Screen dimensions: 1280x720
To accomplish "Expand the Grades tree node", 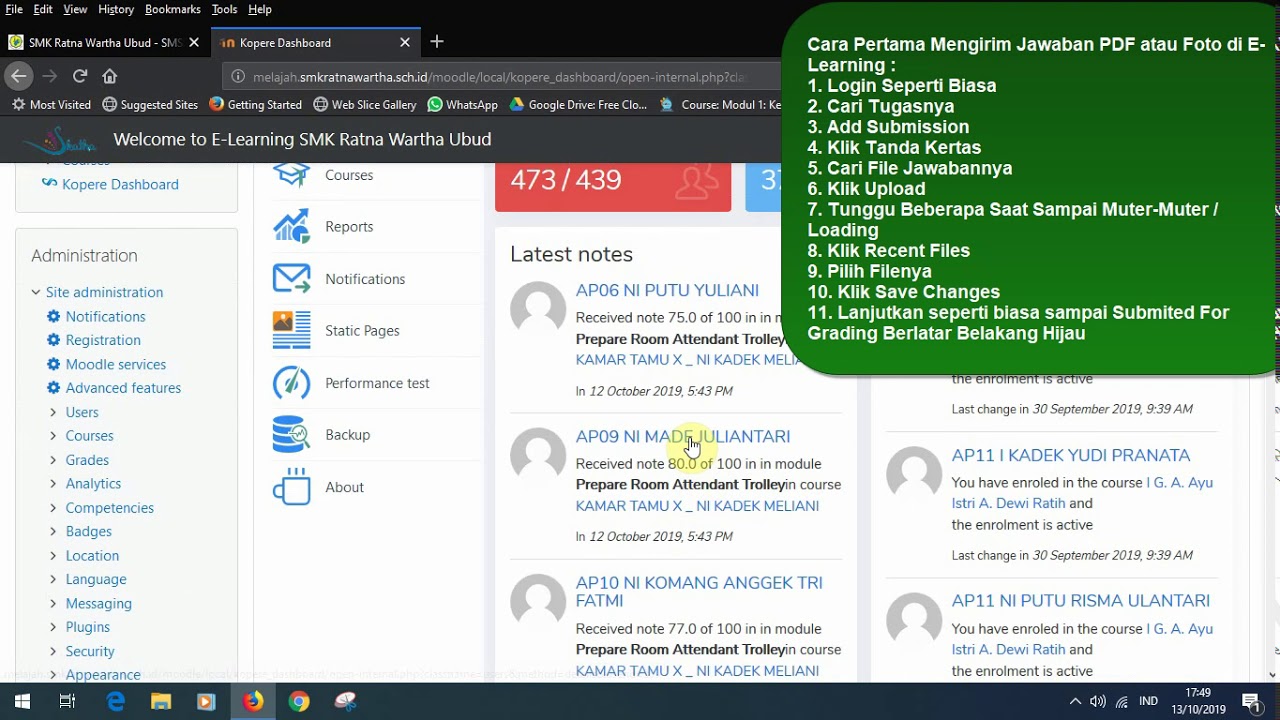I will pos(53,460).
